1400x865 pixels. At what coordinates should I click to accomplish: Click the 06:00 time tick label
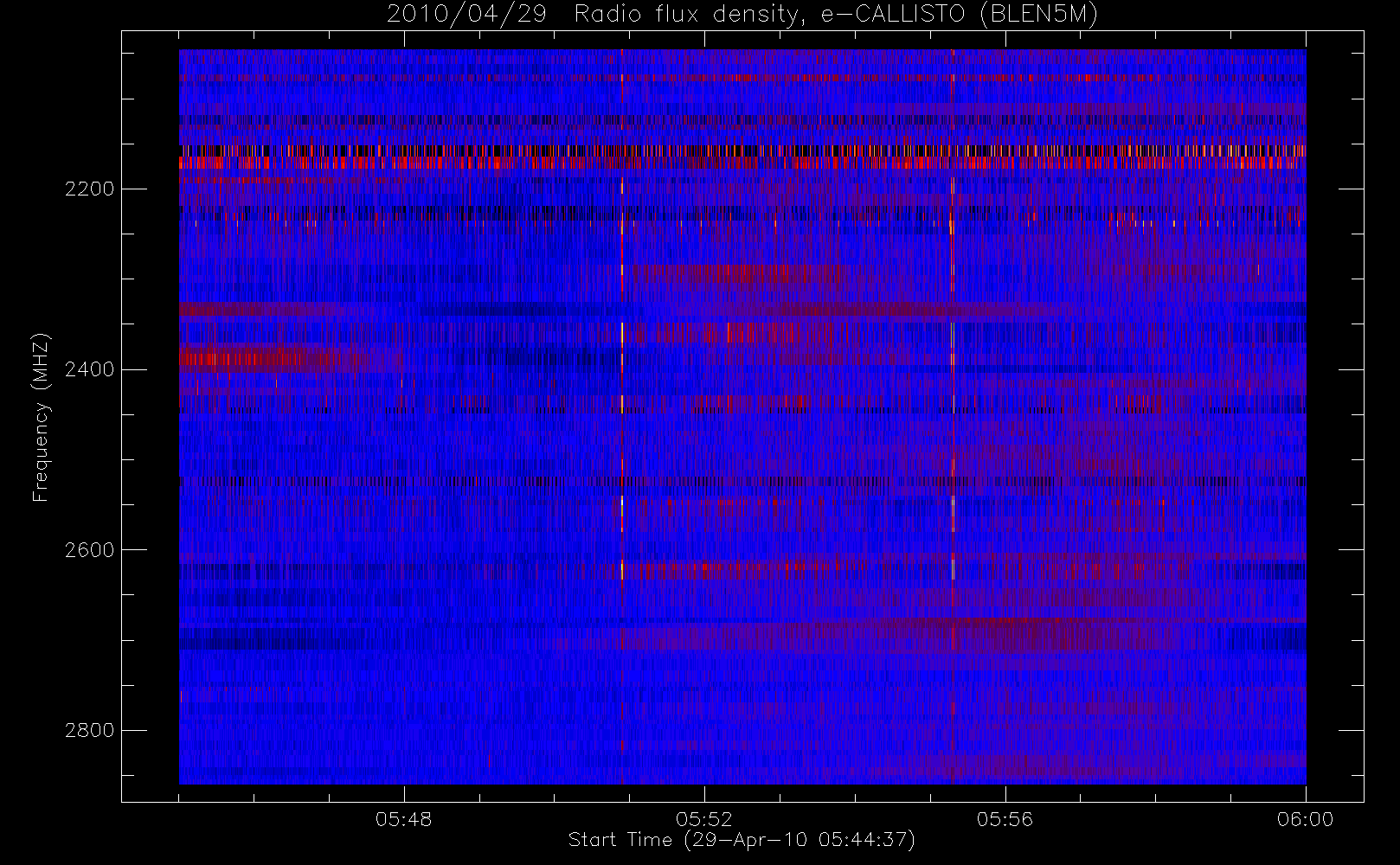pyautogui.click(x=1305, y=819)
